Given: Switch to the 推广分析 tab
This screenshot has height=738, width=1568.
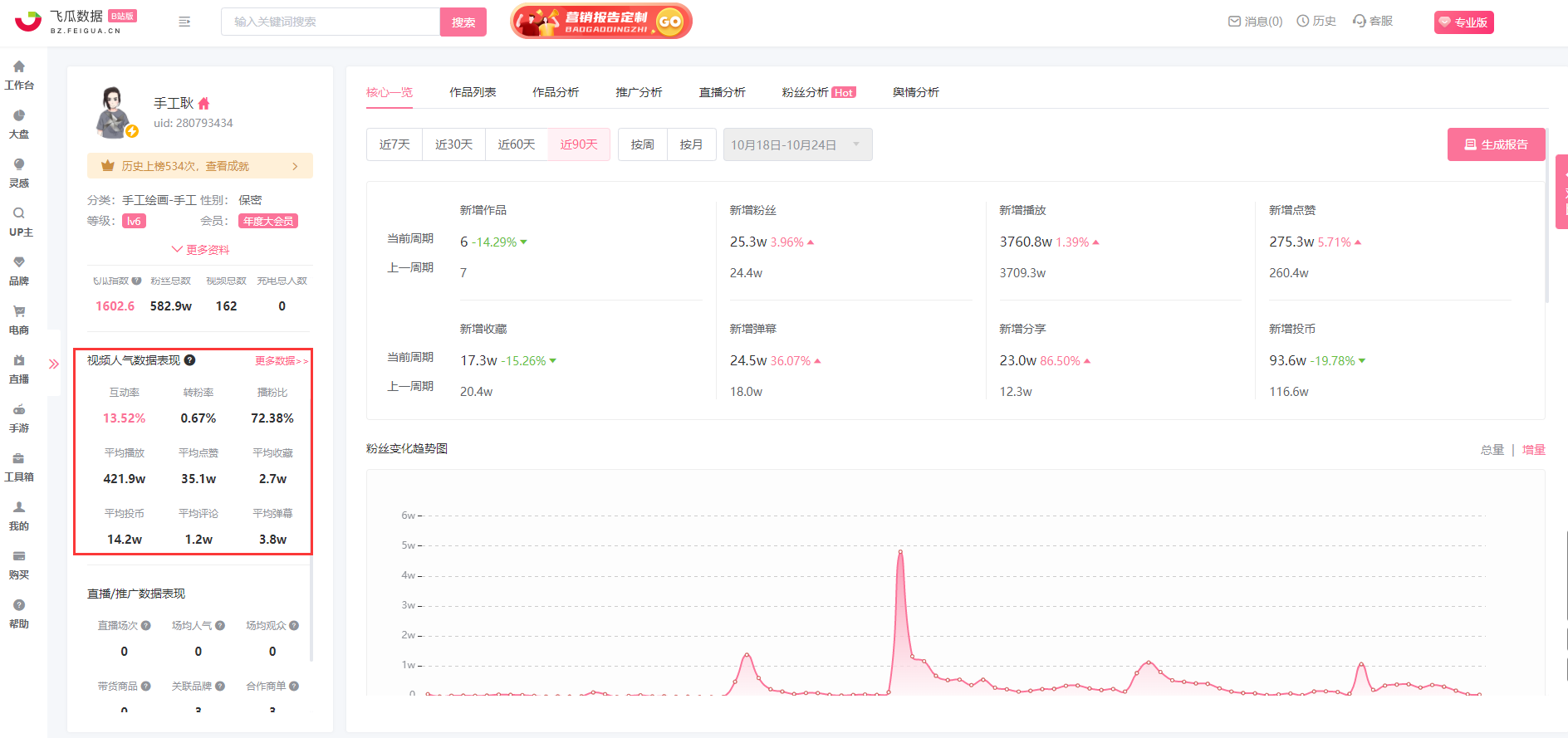Looking at the screenshot, I should point(639,92).
